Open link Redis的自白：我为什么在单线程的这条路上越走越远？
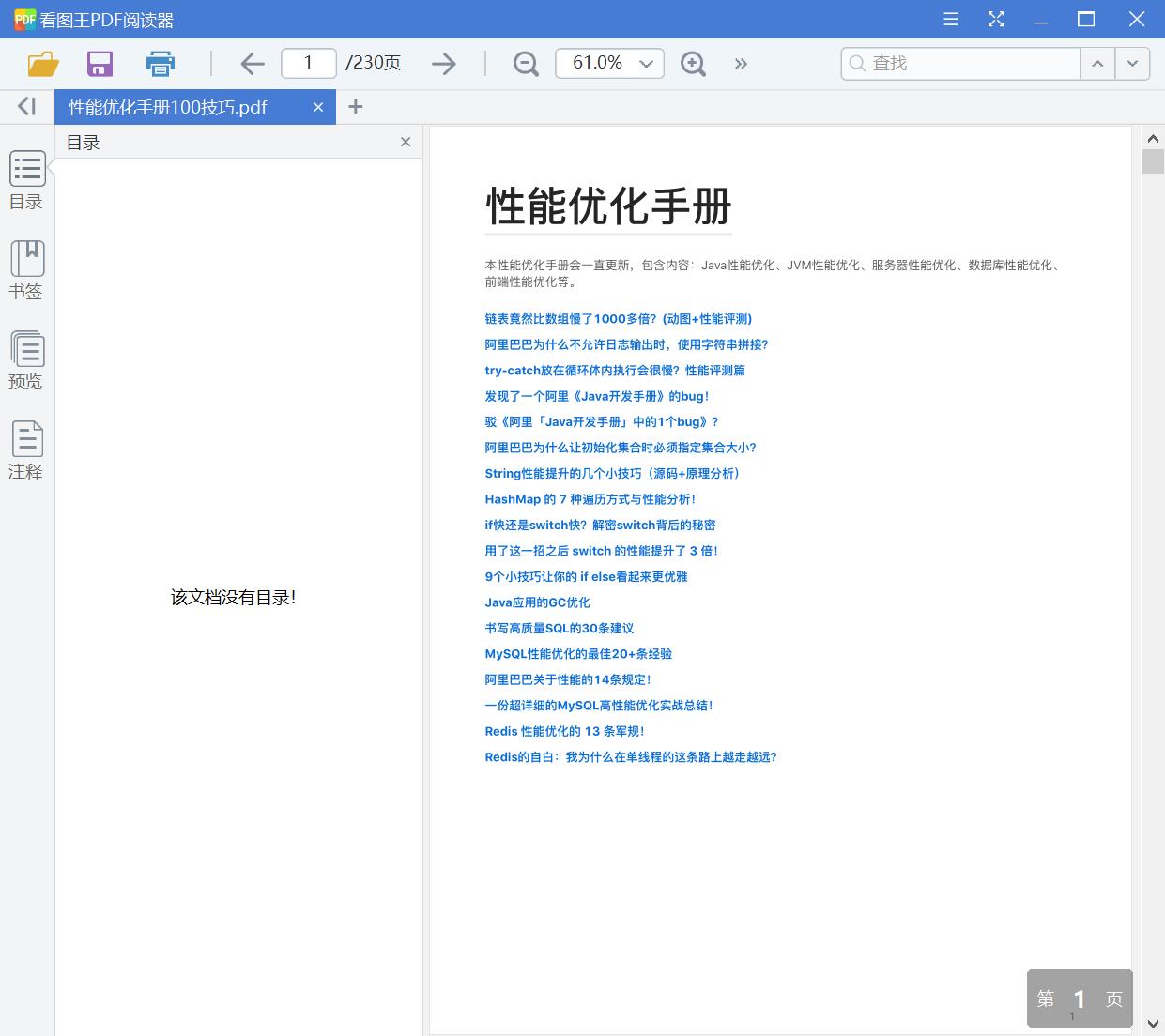This screenshot has width=1165, height=1036. coord(631,757)
